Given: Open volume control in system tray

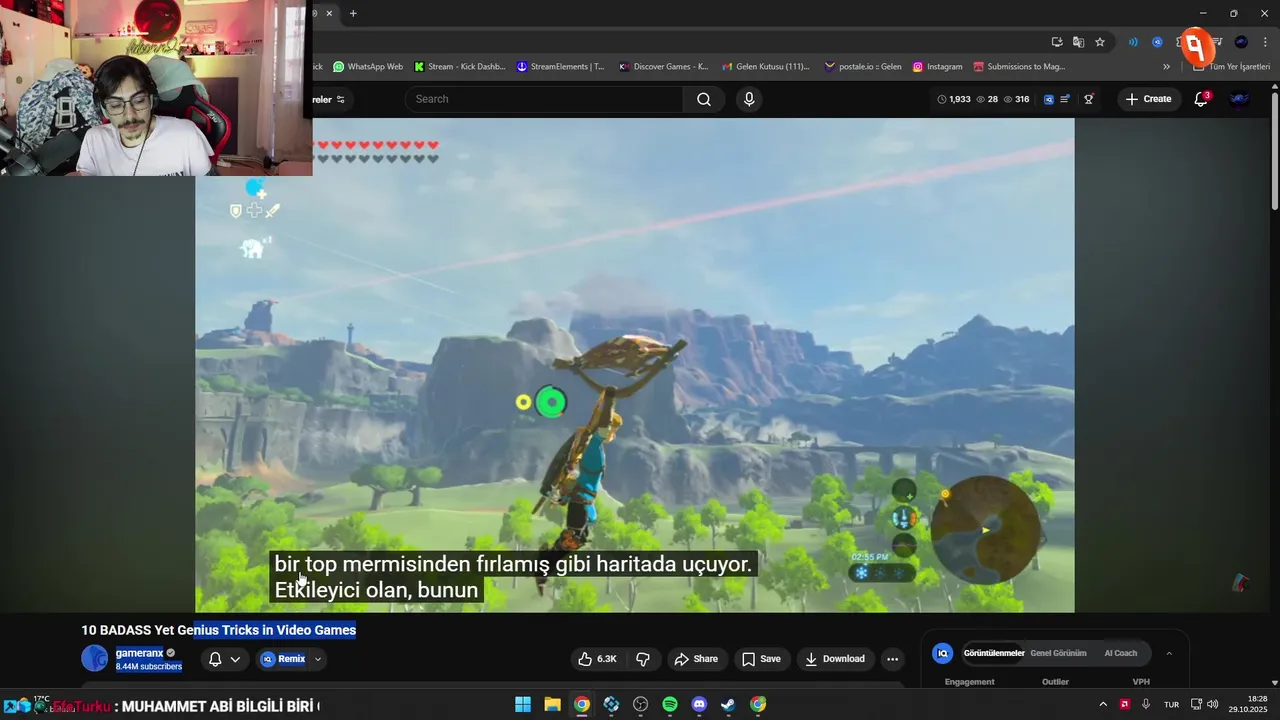Looking at the screenshot, I should click(x=1212, y=704).
